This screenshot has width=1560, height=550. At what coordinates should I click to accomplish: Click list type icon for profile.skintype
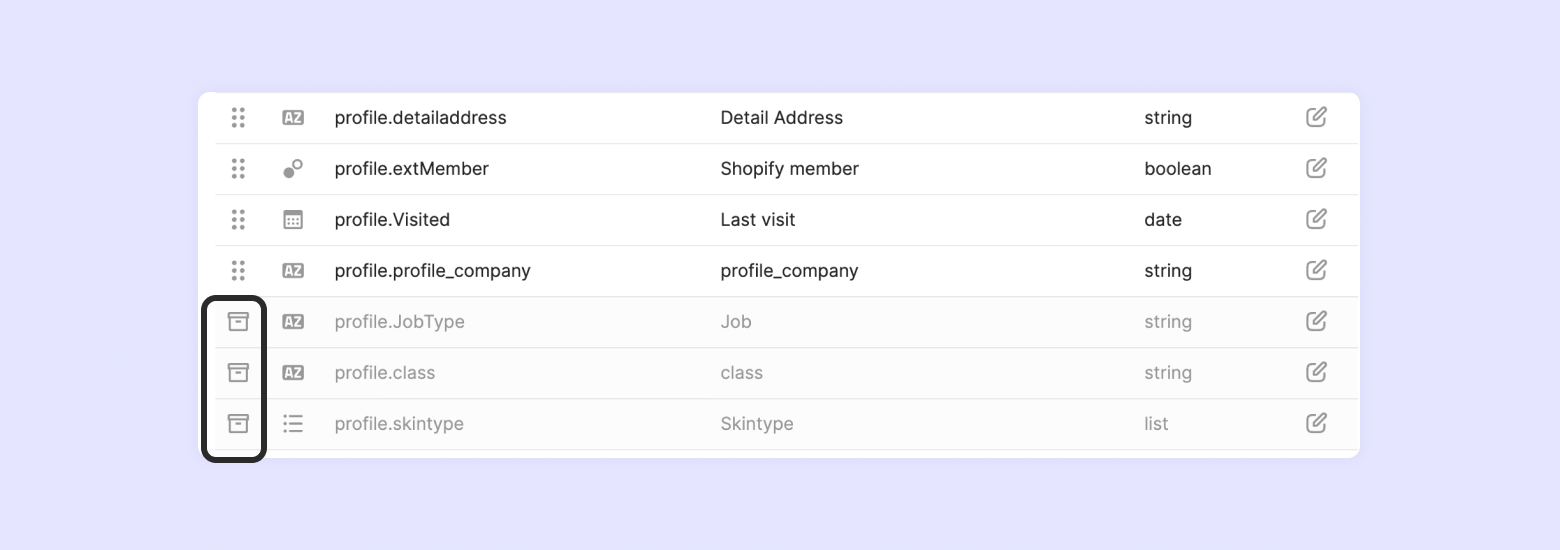293,423
